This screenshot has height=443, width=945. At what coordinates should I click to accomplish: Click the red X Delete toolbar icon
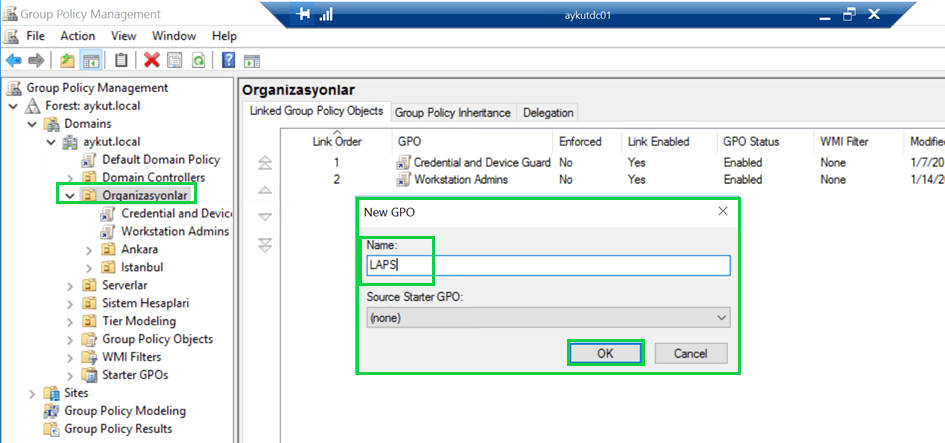151,60
